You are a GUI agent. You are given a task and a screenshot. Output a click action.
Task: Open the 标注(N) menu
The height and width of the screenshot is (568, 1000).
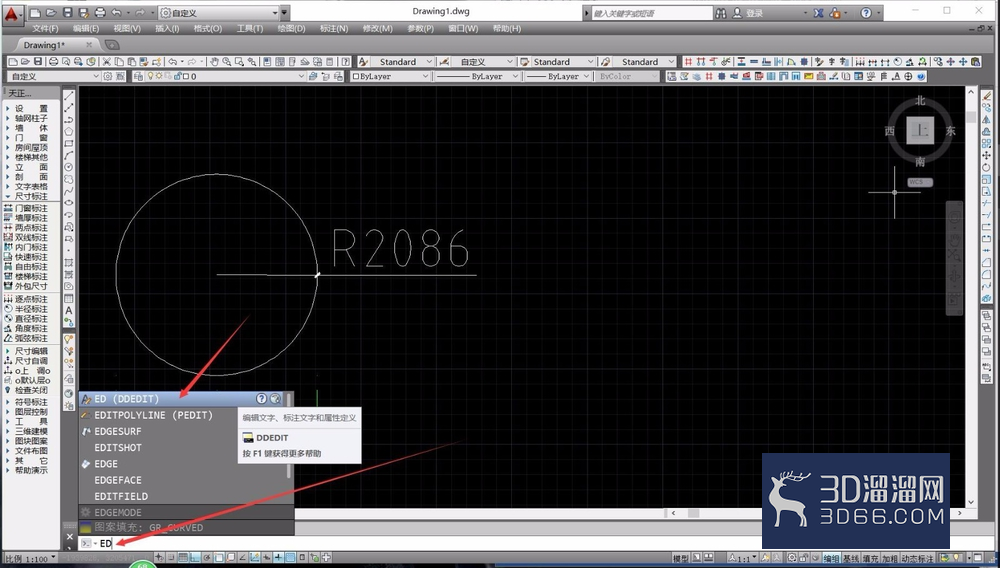(334, 29)
